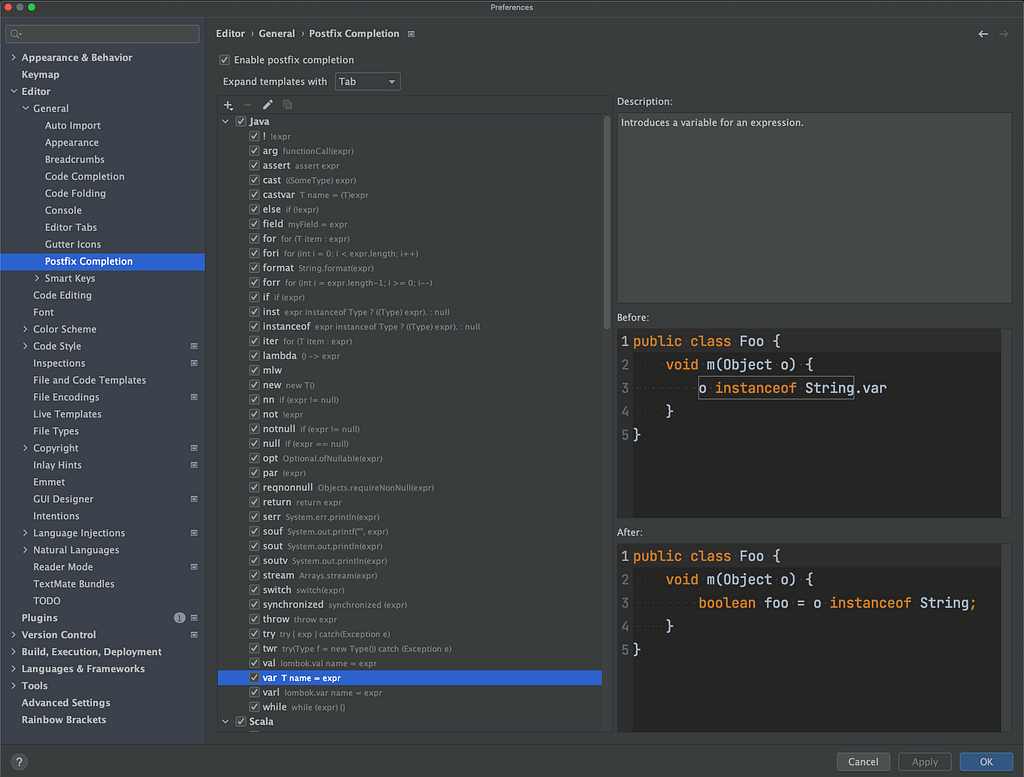Uncheck the Scala templates group checkbox
The height and width of the screenshot is (777, 1024).
(x=241, y=722)
